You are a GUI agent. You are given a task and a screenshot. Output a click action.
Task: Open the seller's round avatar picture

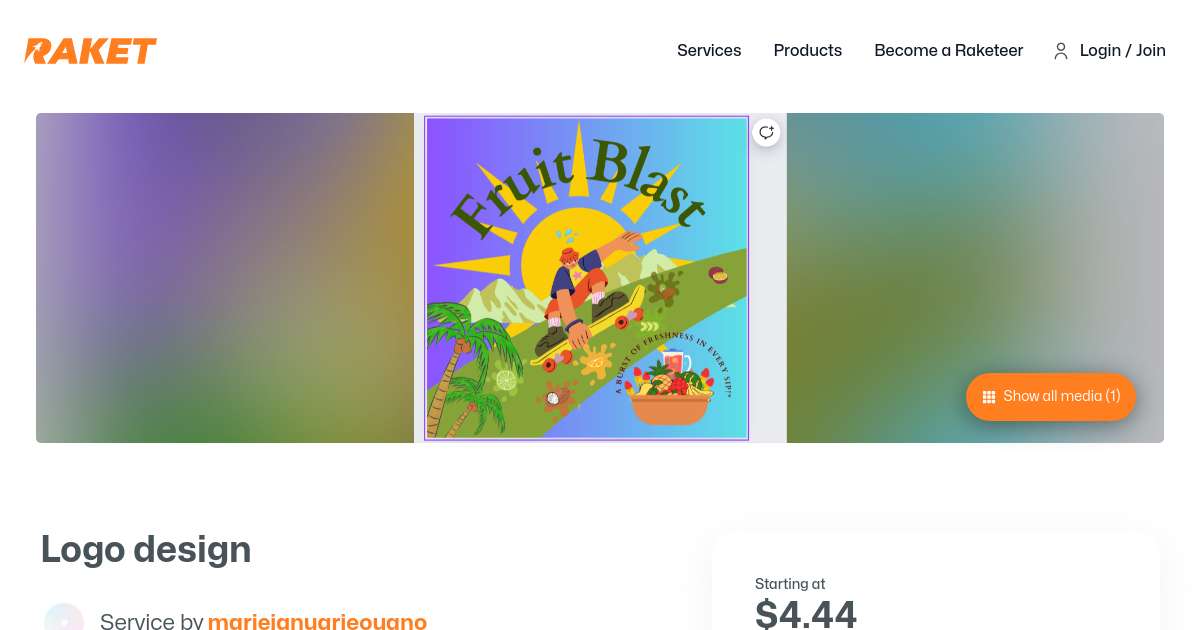click(64, 618)
